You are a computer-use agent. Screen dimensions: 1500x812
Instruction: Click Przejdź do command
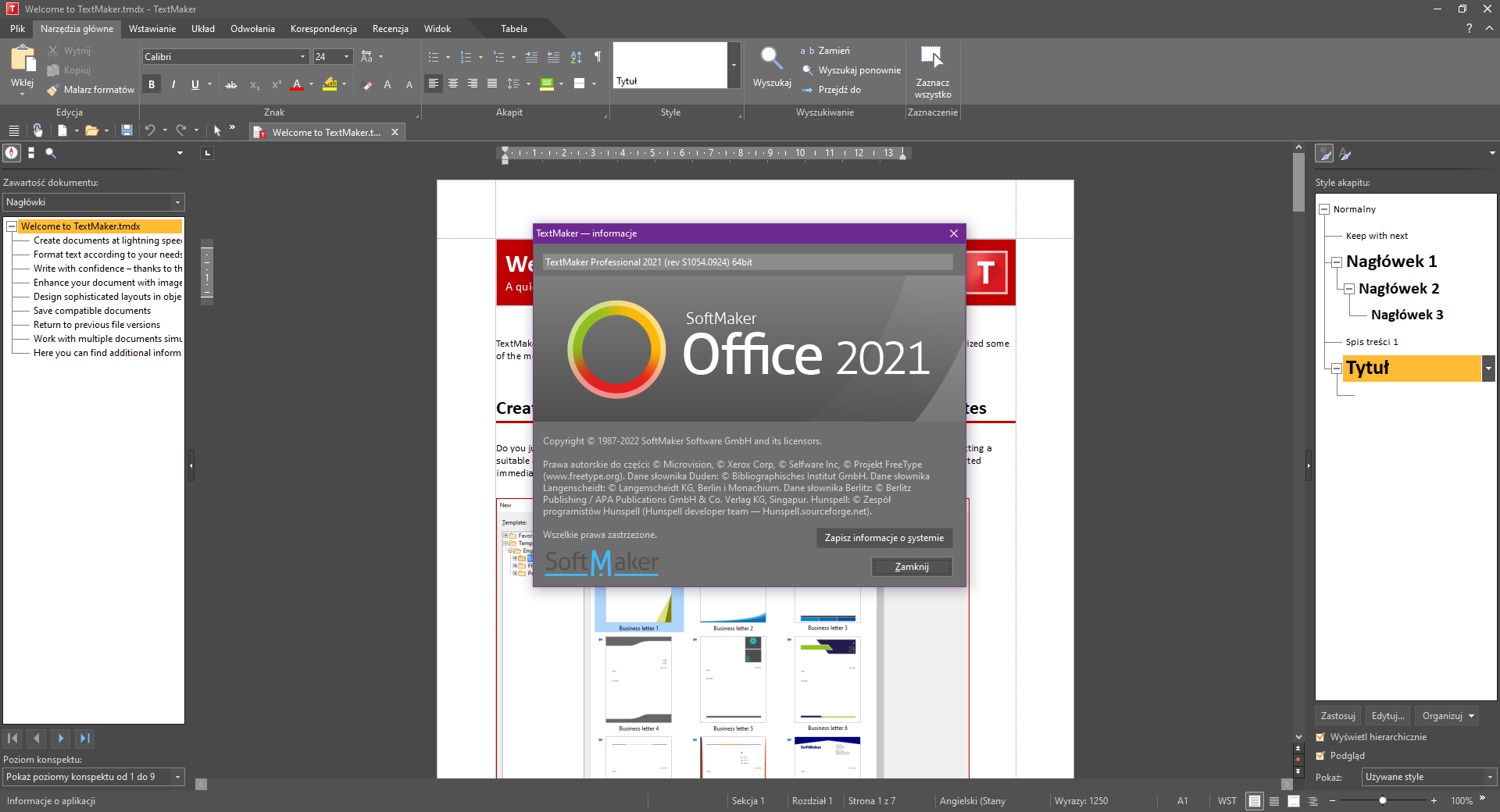(x=831, y=90)
